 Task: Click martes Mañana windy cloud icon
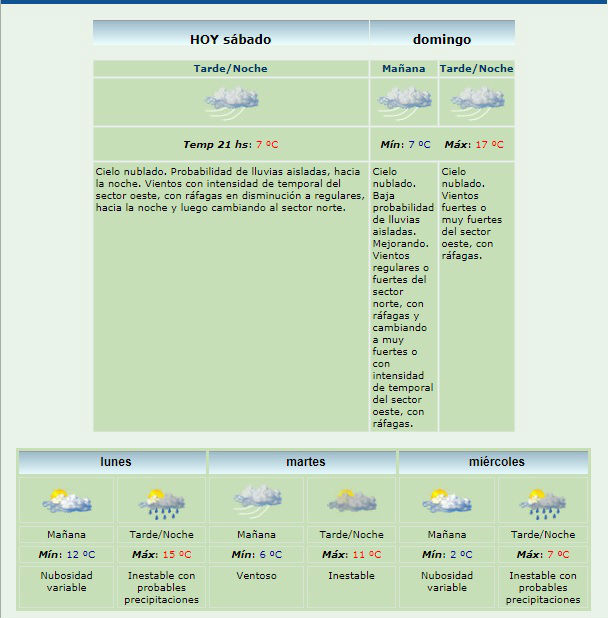coord(257,498)
